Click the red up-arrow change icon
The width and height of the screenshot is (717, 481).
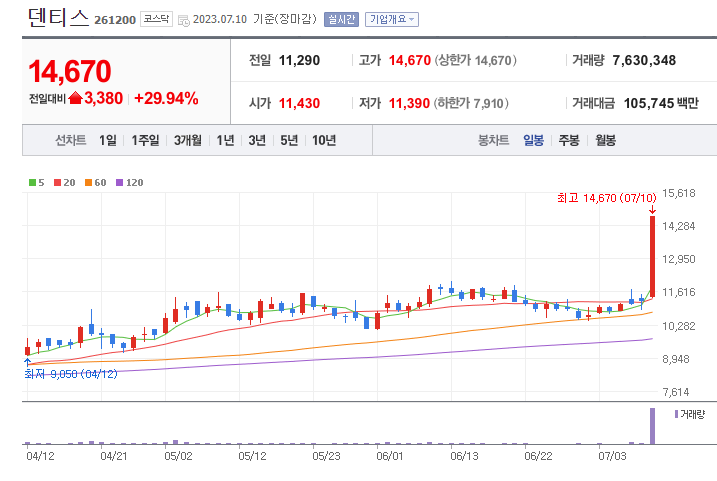[x=75, y=98]
